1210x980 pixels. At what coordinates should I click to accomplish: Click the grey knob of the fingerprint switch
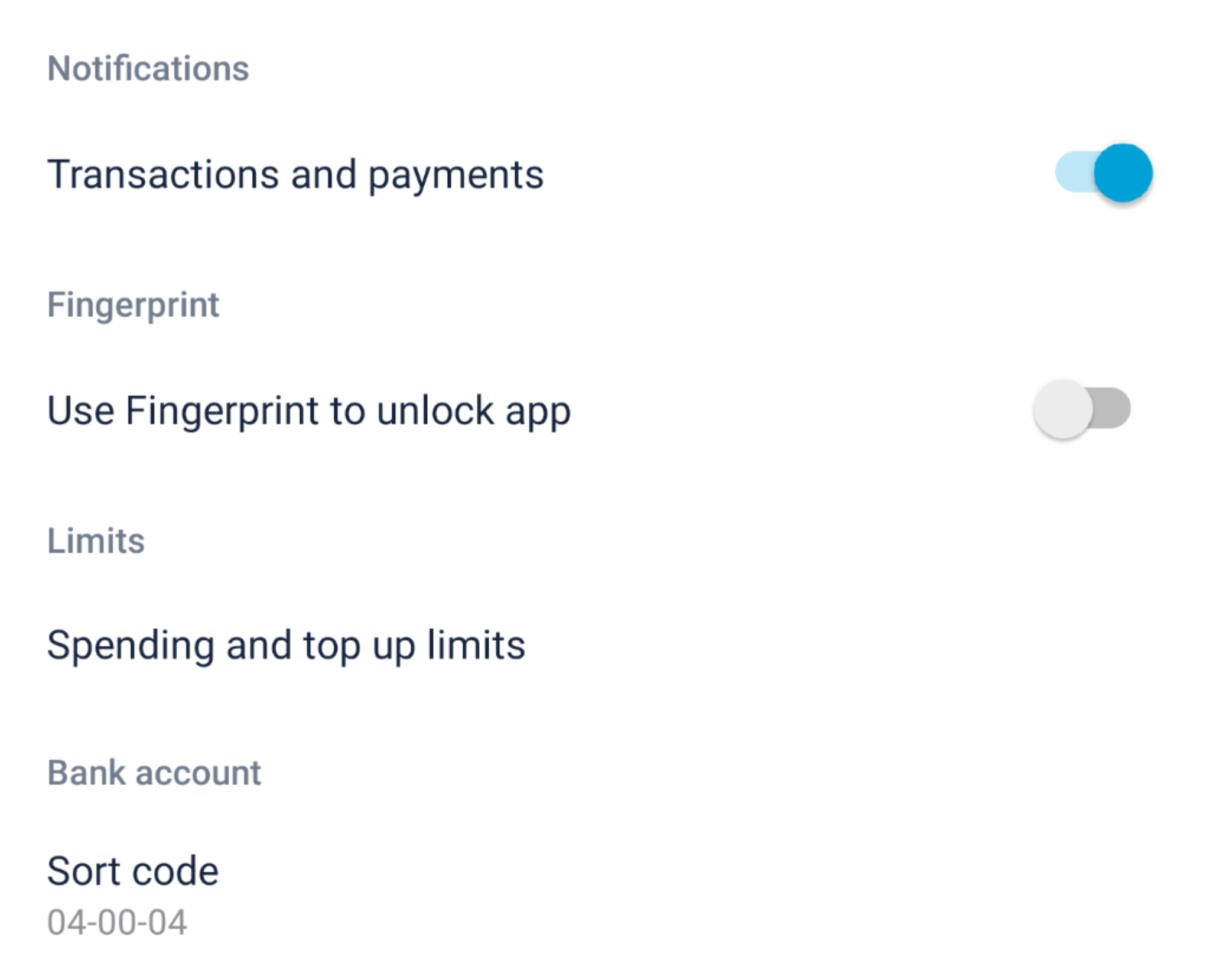click(x=1062, y=409)
